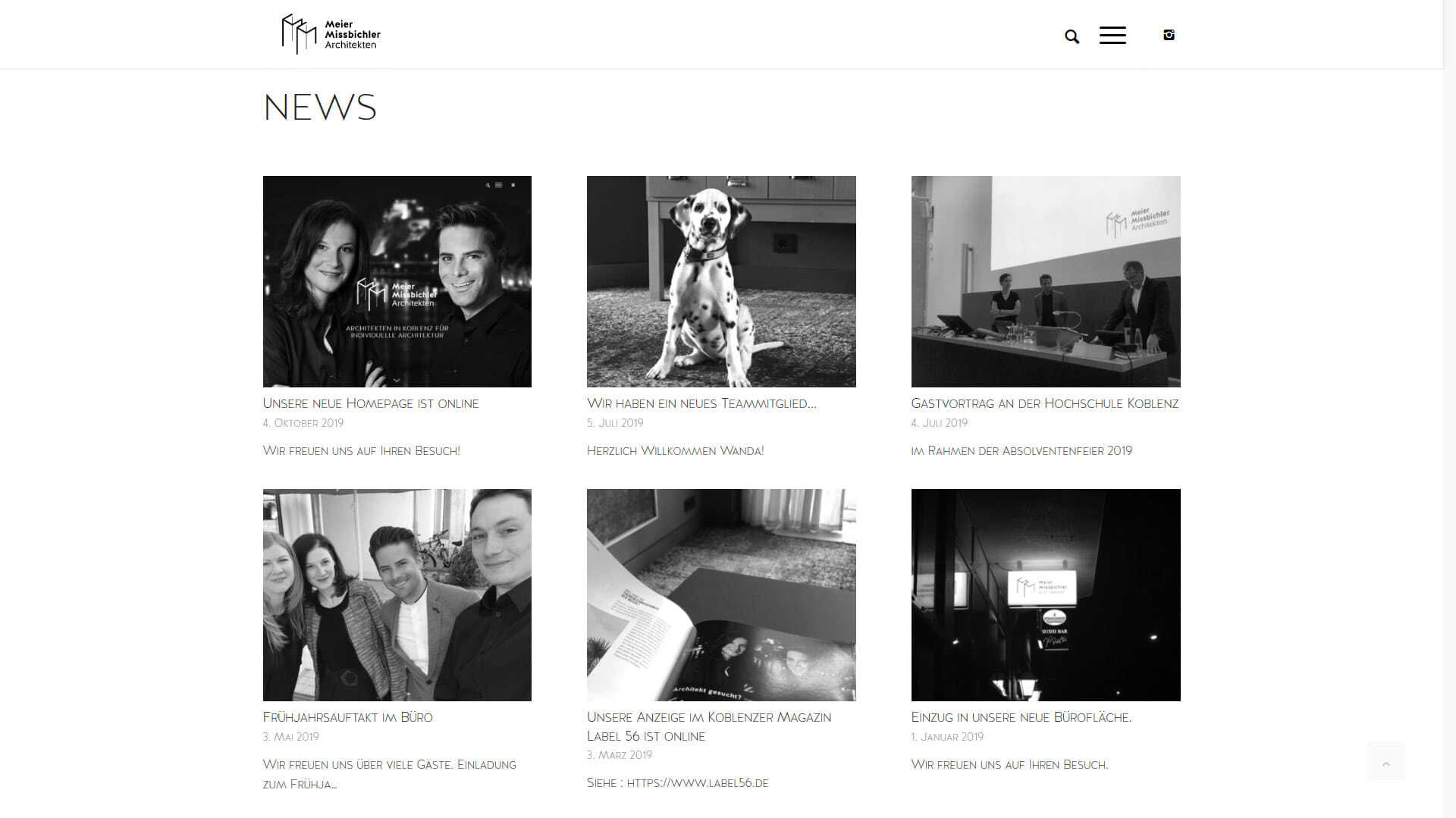Open the hamburger menu
This screenshot has width=1456, height=818.
1112,35
